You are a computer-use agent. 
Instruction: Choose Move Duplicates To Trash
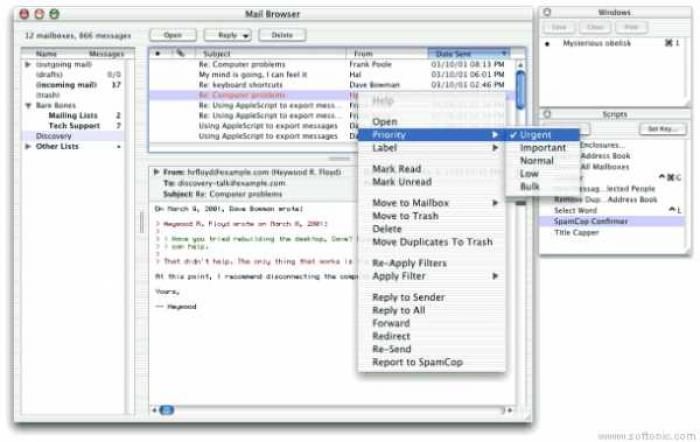432,242
